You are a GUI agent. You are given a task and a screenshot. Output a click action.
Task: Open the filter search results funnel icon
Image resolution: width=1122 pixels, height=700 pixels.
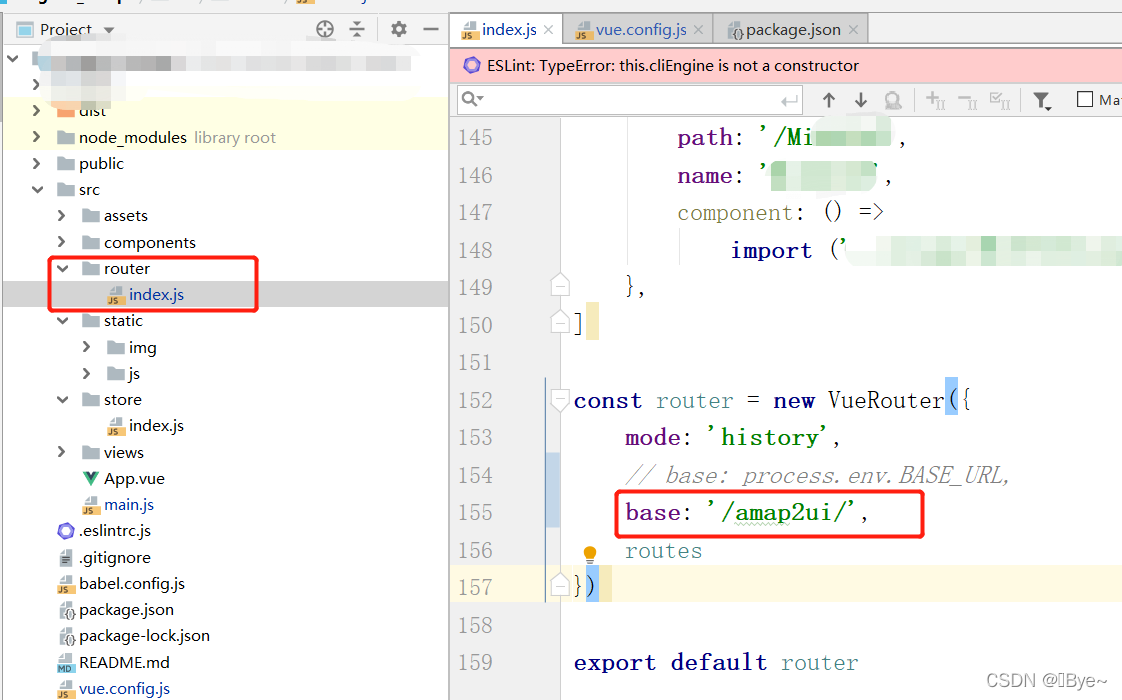(x=1041, y=99)
